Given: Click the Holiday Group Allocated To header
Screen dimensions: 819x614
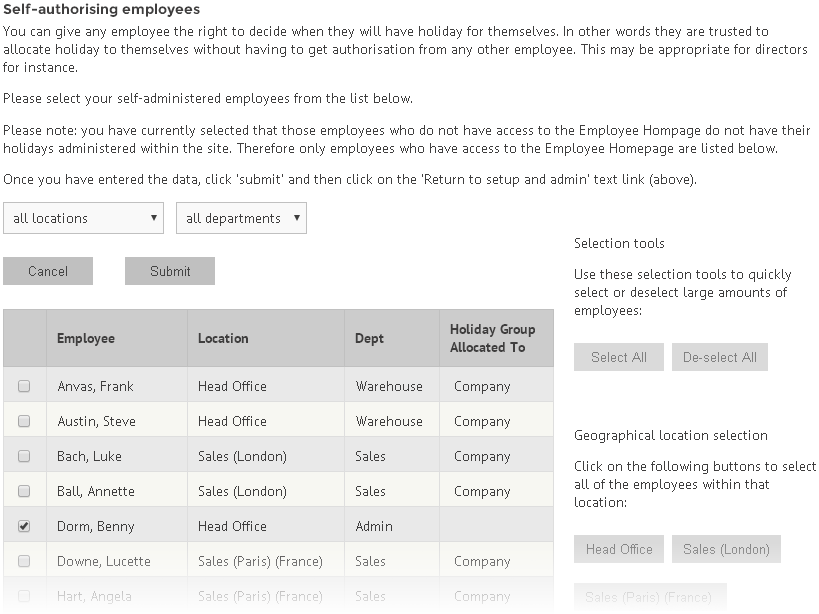Looking at the screenshot, I should 497,338.
